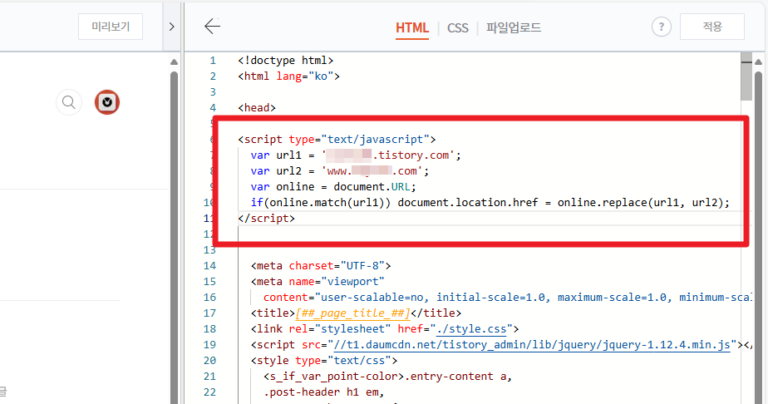This screenshot has width=768, height=404.
Task: Click the meta charset="UTF-8" line
Action: (x=321, y=265)
